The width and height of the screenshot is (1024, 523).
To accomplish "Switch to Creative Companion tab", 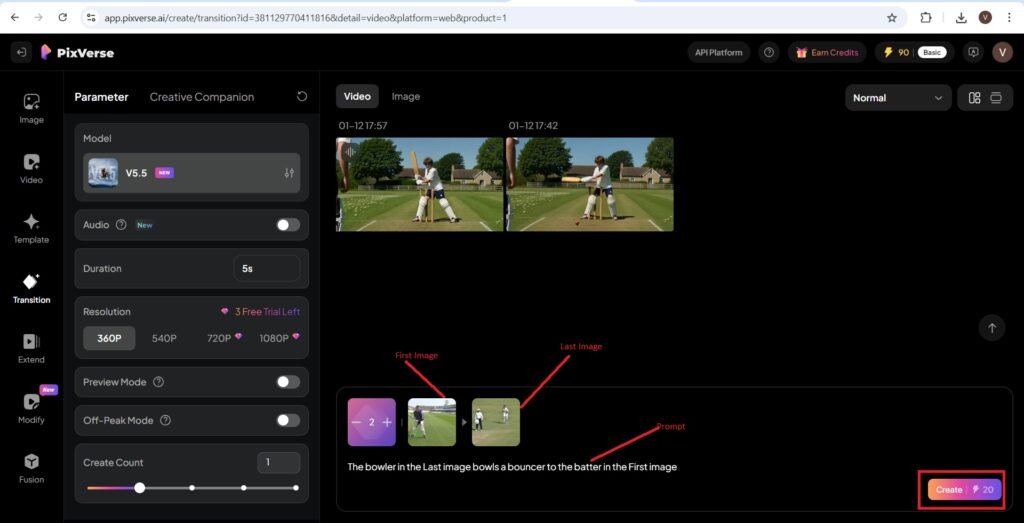I will [201, 97].
